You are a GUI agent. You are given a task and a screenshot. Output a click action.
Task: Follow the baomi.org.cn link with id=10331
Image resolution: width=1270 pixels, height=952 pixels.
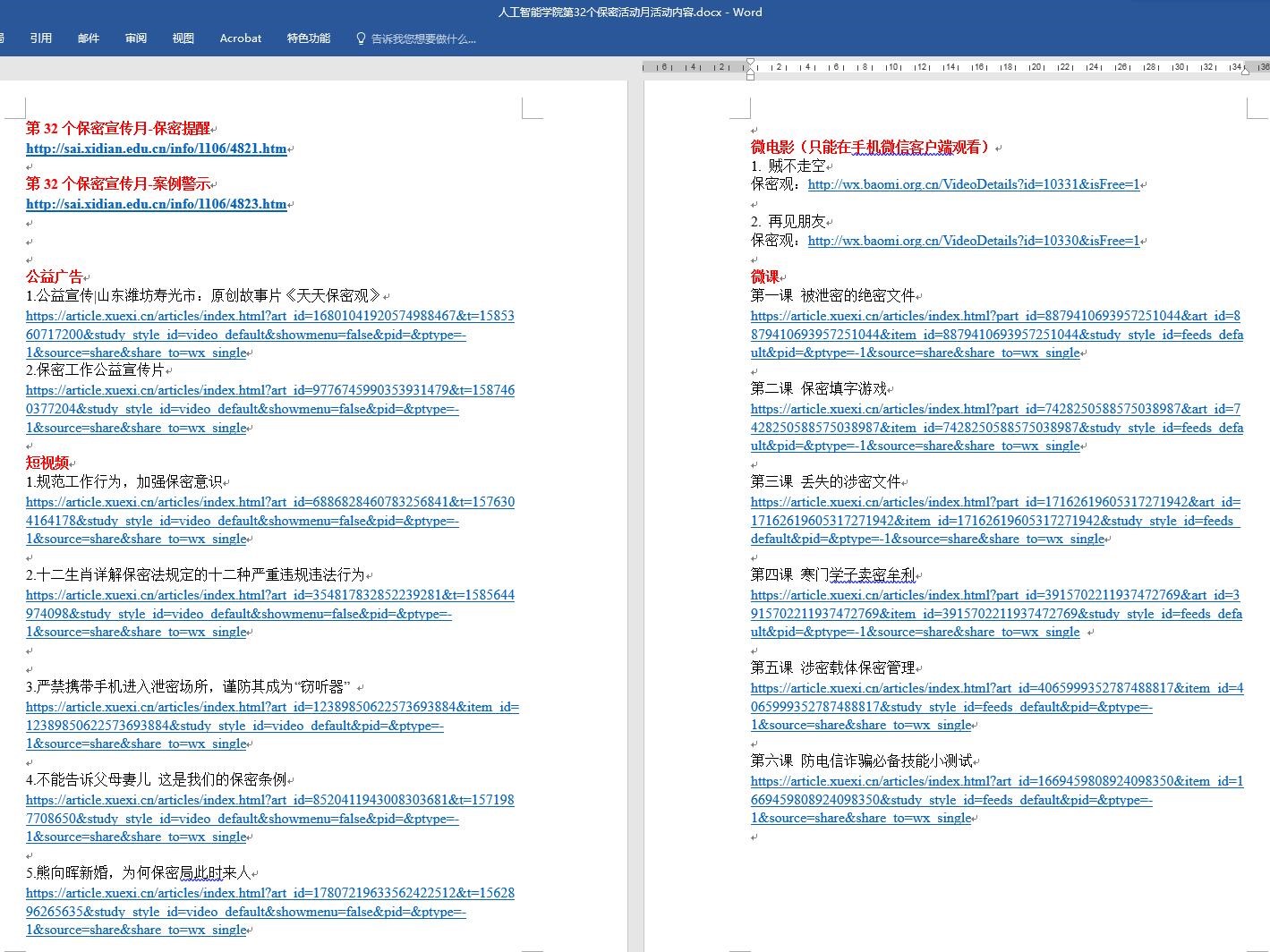click(x=974, y=185)
